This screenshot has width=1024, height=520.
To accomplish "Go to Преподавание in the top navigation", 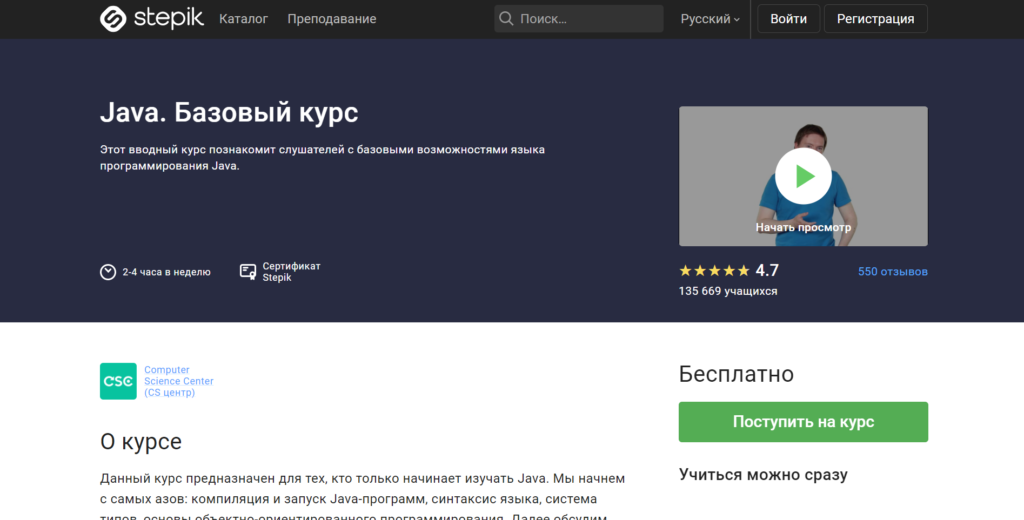I will tap(331, 19).
